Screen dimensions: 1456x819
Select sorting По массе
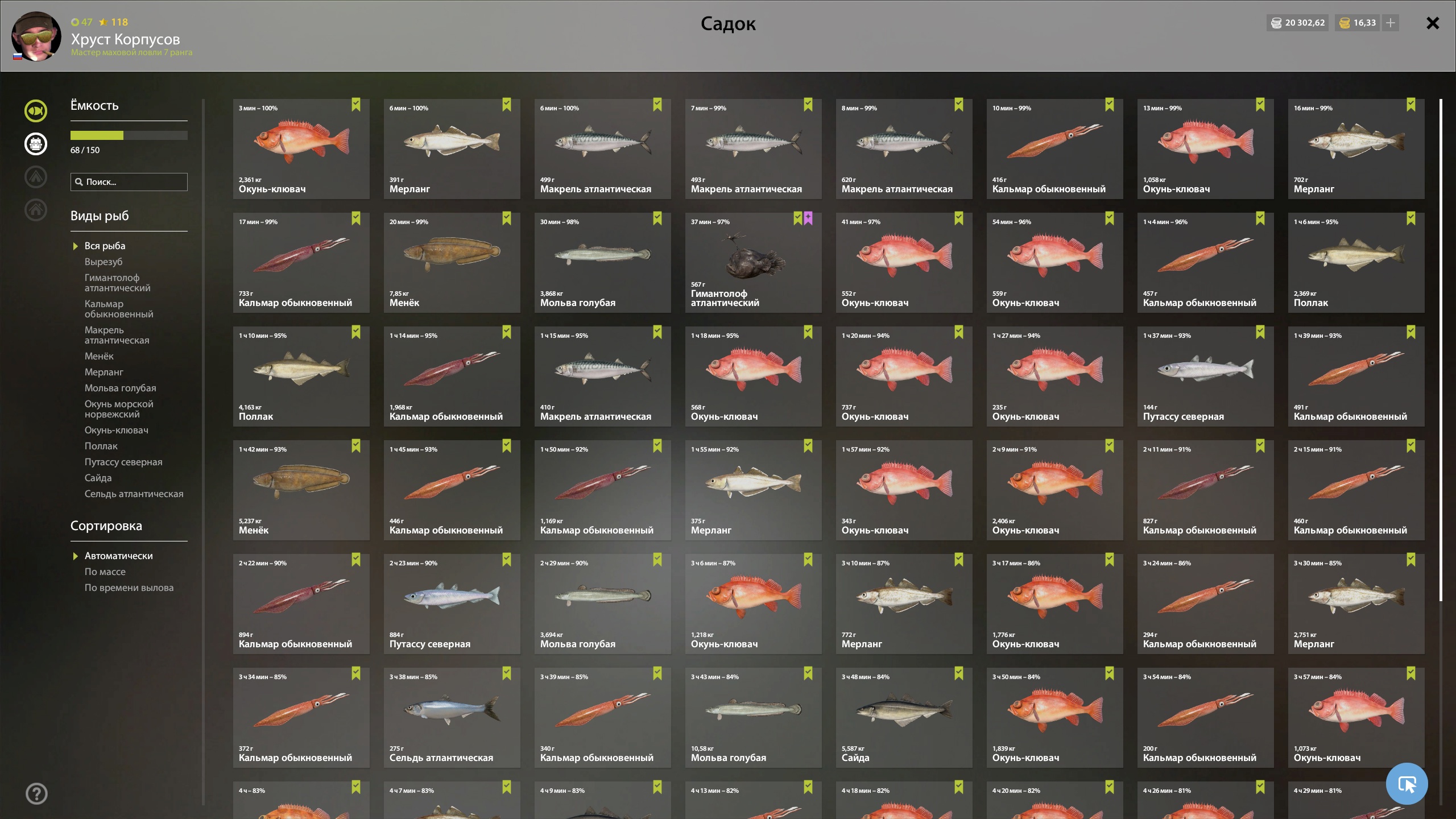tap(105, 572)
